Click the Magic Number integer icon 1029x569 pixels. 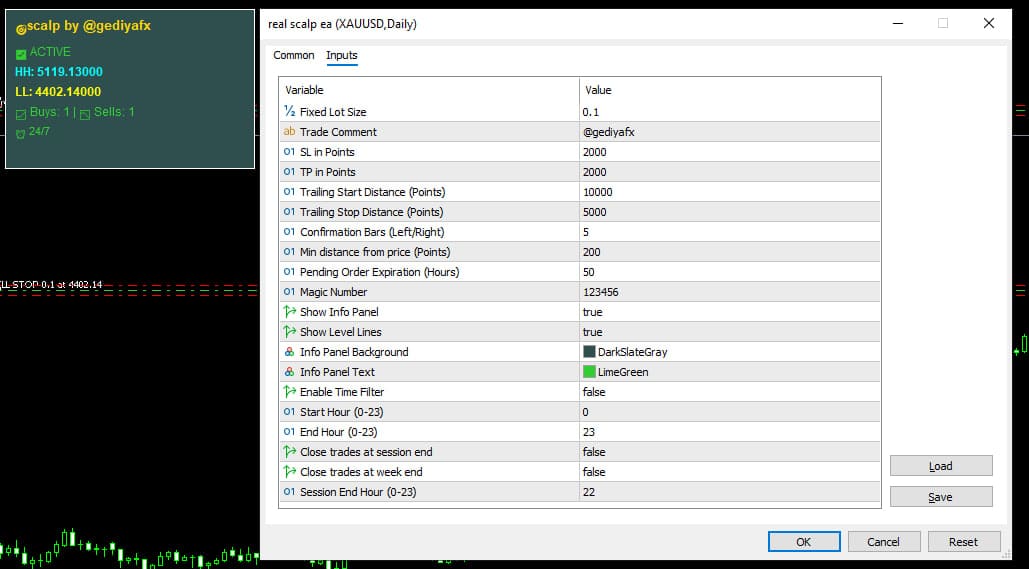pos(289,292)
